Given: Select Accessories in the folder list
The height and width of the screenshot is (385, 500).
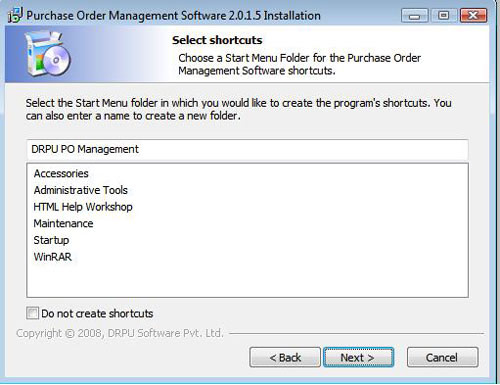Looking at the screenshot, I should pos(61,173).
